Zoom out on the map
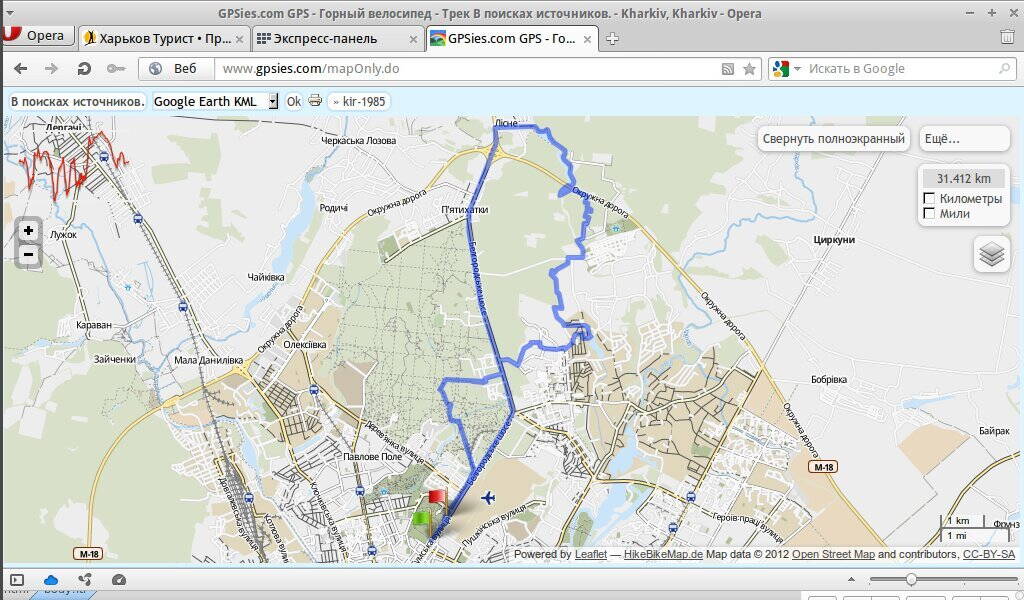 pos(28,254)
